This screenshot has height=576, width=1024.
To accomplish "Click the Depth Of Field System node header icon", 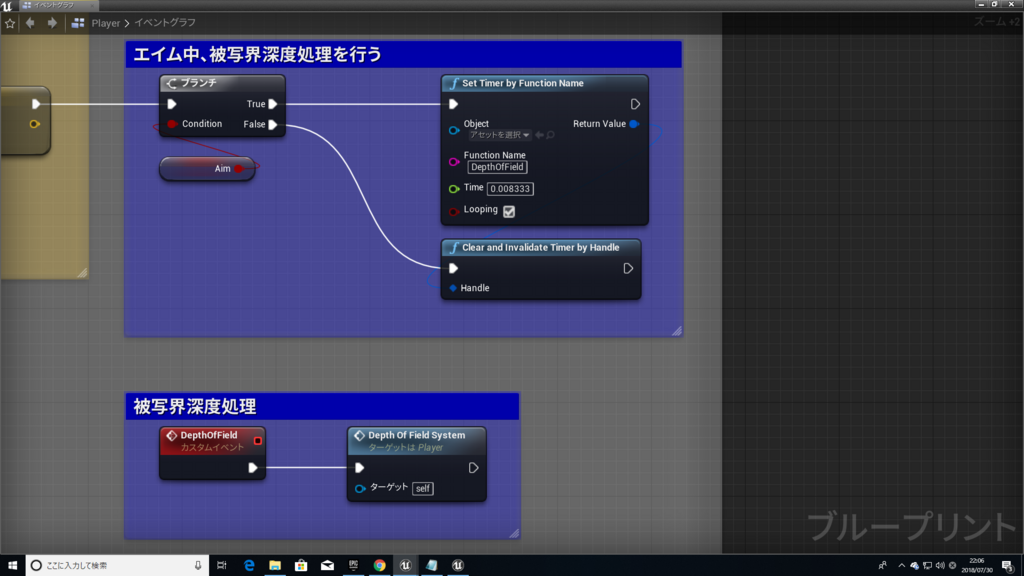I will click(x=360, y=435).
